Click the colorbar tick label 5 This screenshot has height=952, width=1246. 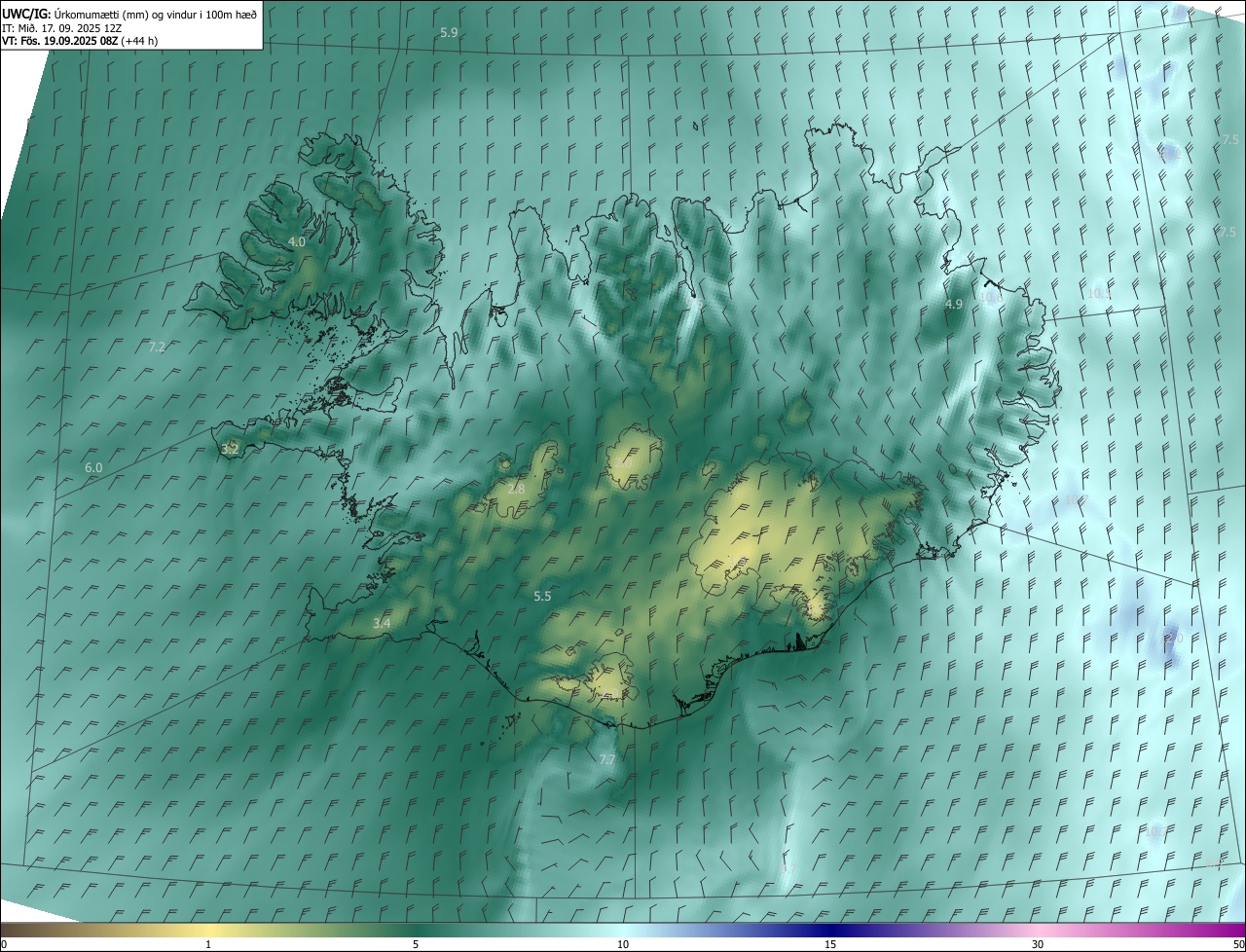[x=416, y=945]
